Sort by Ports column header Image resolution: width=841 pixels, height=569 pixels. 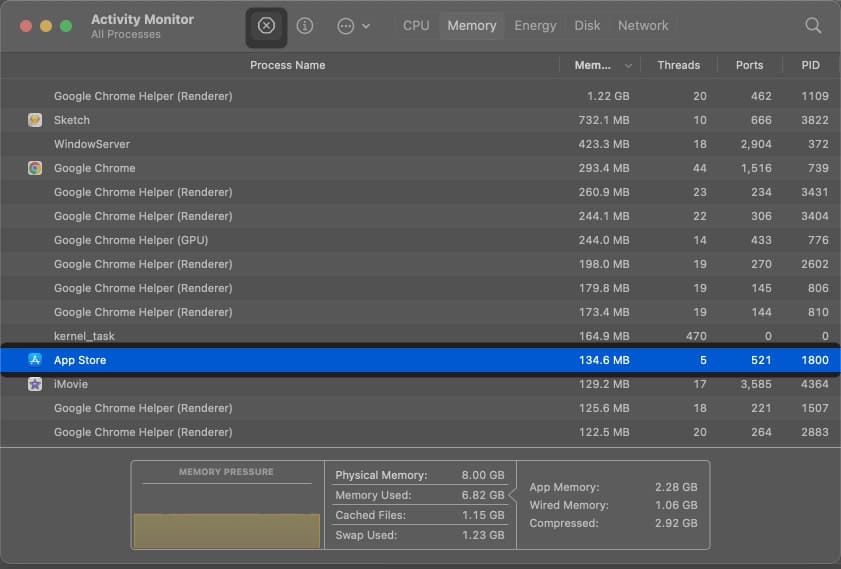click(x=749, y=65)
